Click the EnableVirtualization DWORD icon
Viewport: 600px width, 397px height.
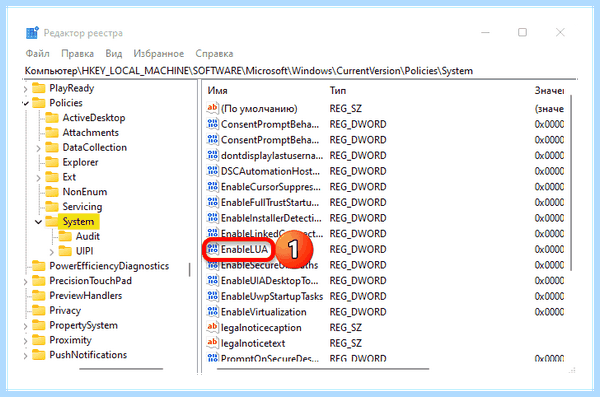(x=212, y=312)
